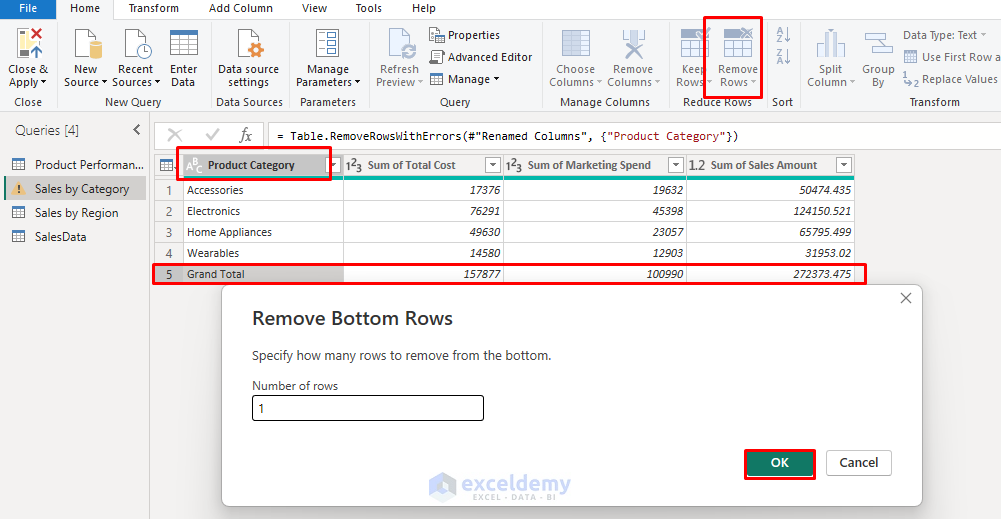1001x519 pixels.
Task: Select the Electronics cell
Action: point(263,211)
